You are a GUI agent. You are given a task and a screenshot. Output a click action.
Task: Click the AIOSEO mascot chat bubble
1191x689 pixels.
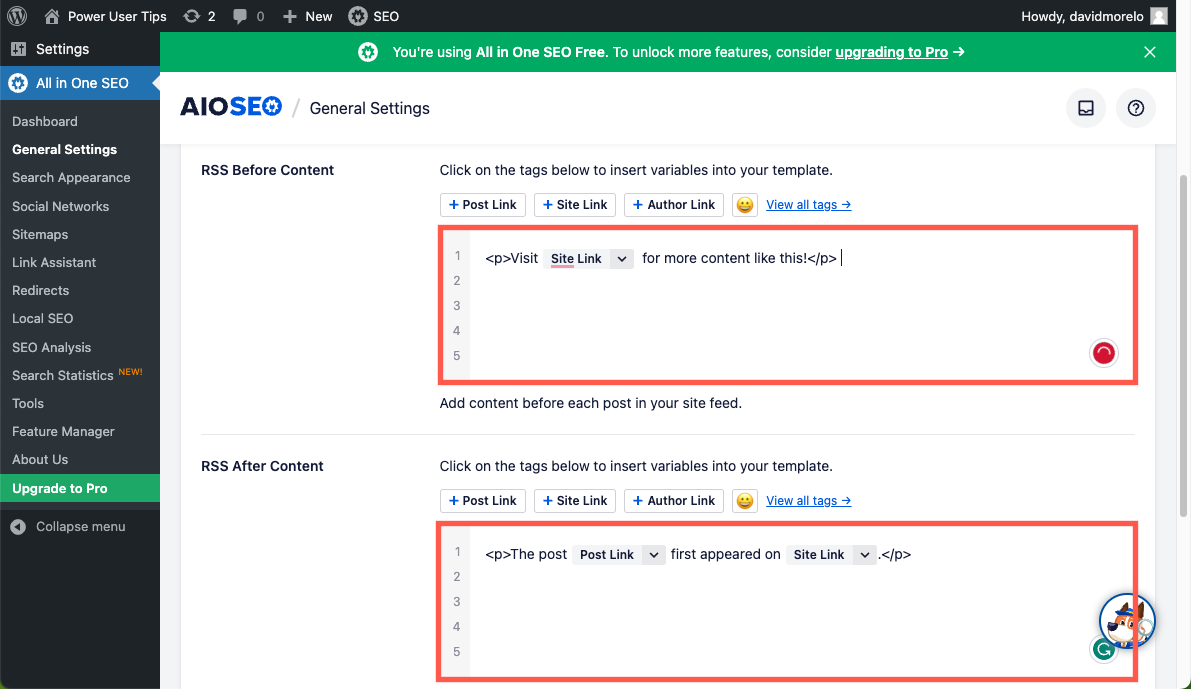(1127, 620)
